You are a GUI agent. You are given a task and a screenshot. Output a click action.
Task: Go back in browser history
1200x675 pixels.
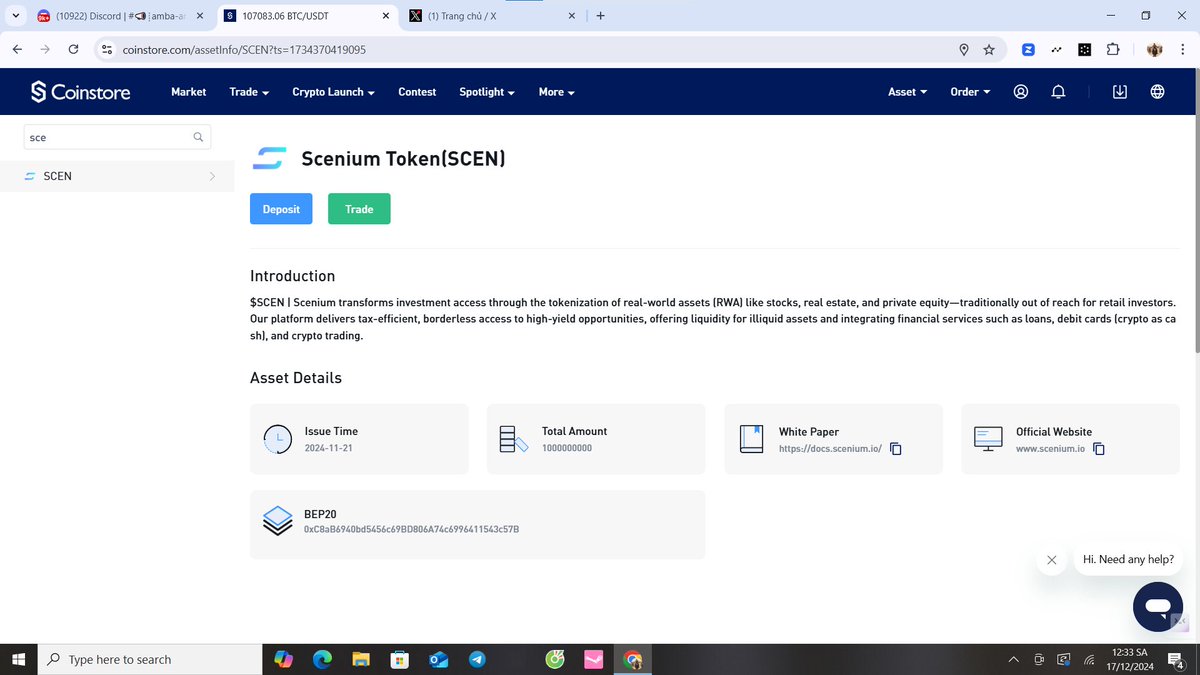point(18,49)
